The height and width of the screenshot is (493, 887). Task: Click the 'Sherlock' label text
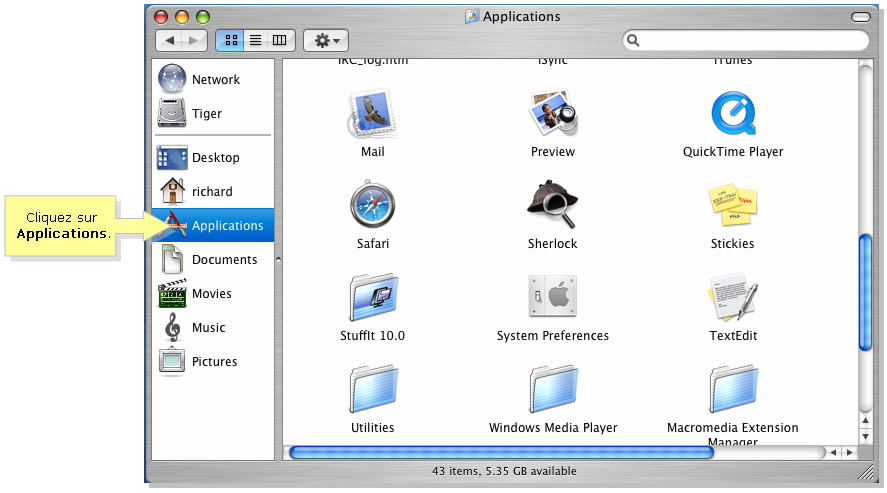(553, 244)
